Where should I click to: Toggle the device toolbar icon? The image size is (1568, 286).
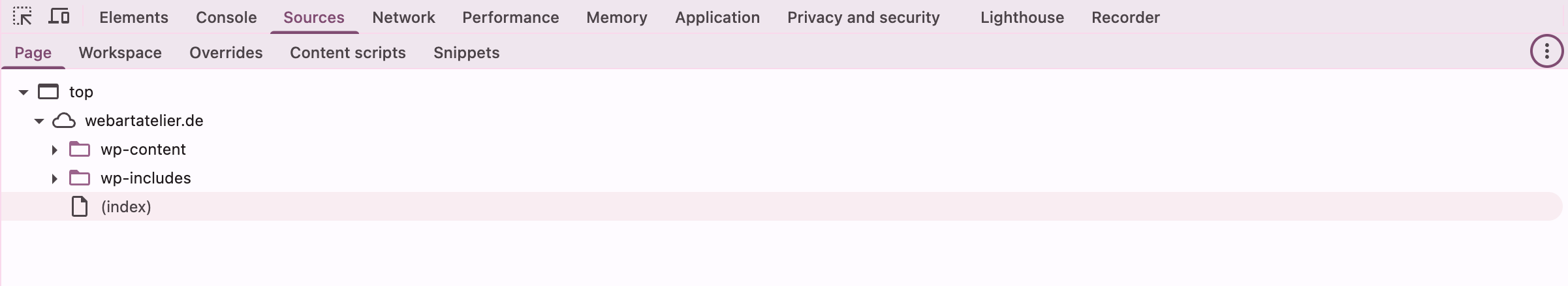click(x=59, y=16)
